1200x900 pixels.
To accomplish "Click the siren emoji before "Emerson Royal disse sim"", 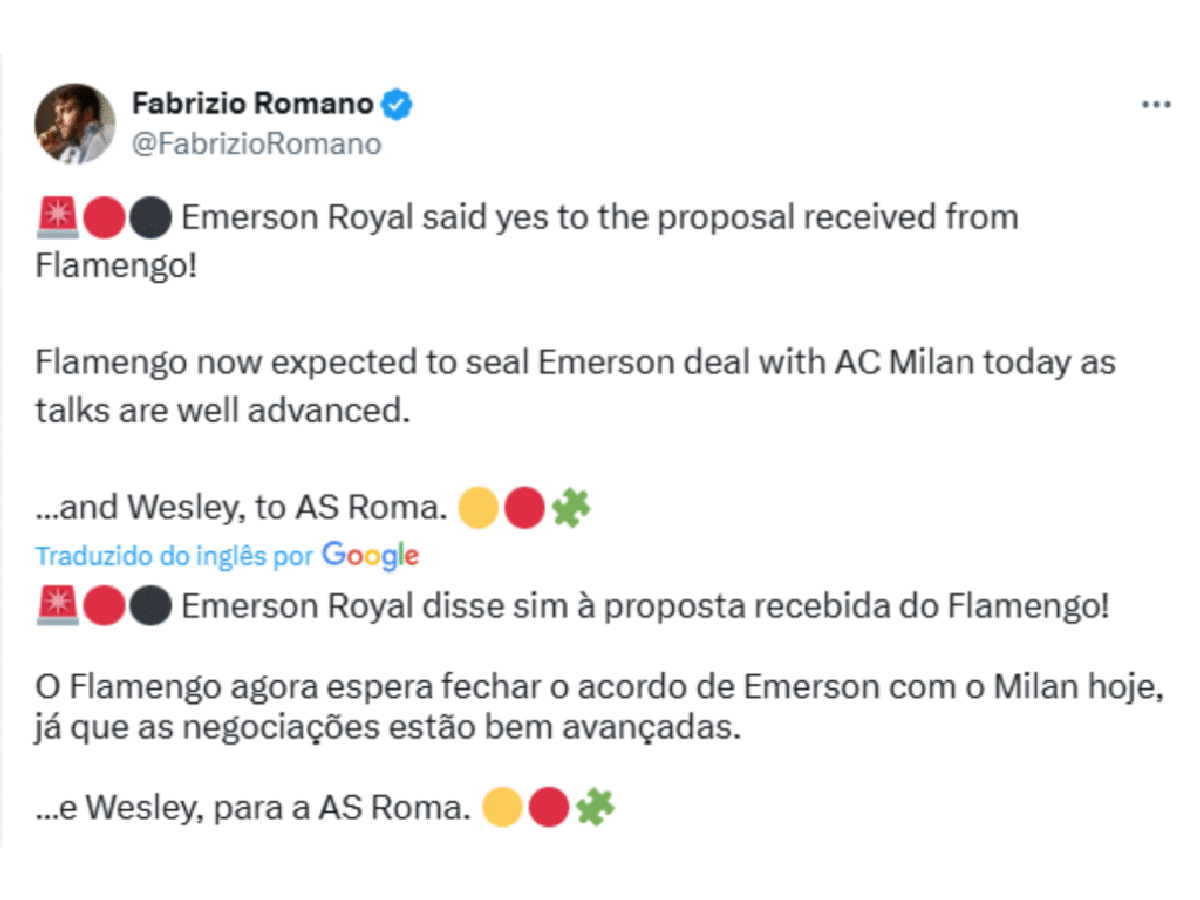I will click(x=55, y=607).
